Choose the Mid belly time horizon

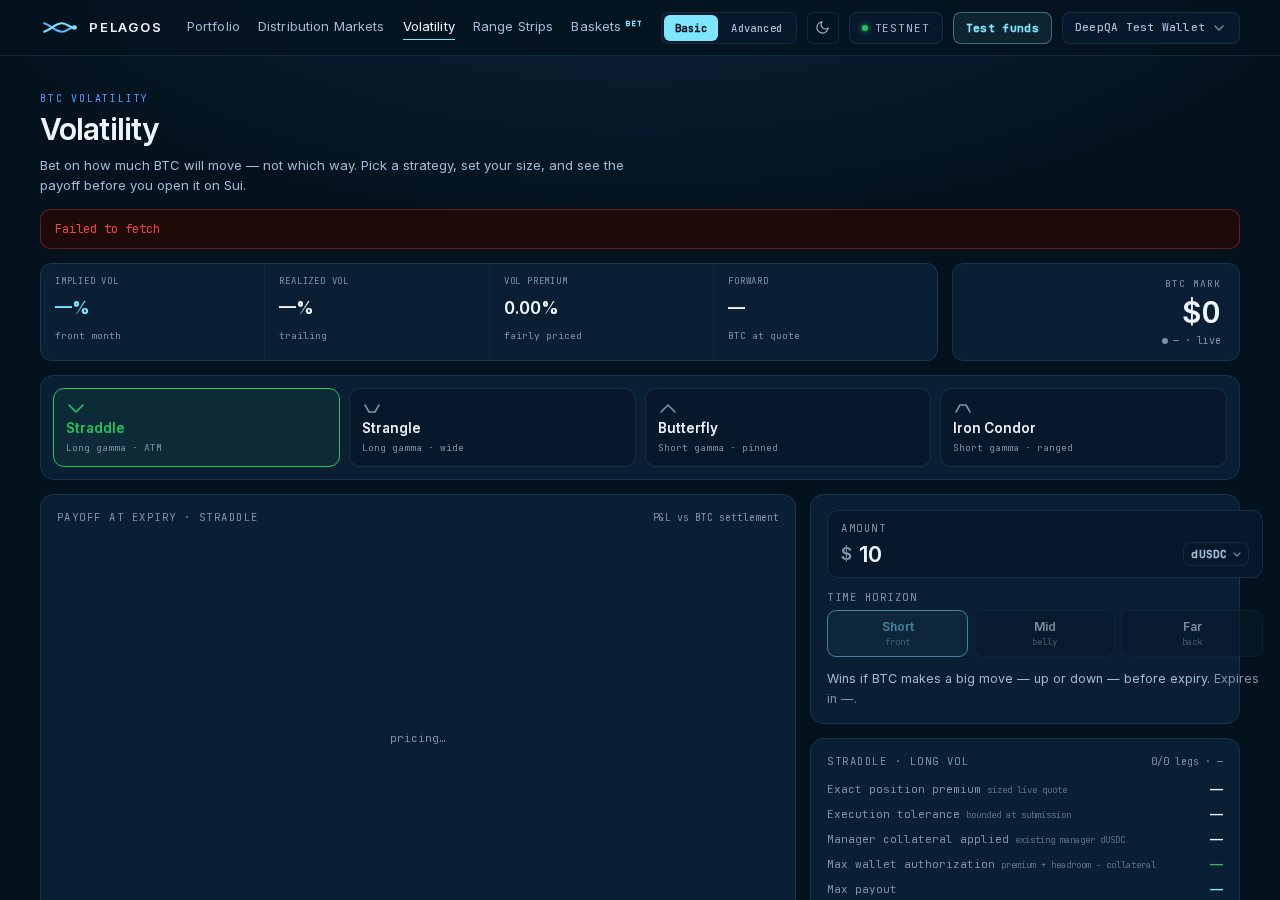pyautogui.click(x=1045, y=633)
